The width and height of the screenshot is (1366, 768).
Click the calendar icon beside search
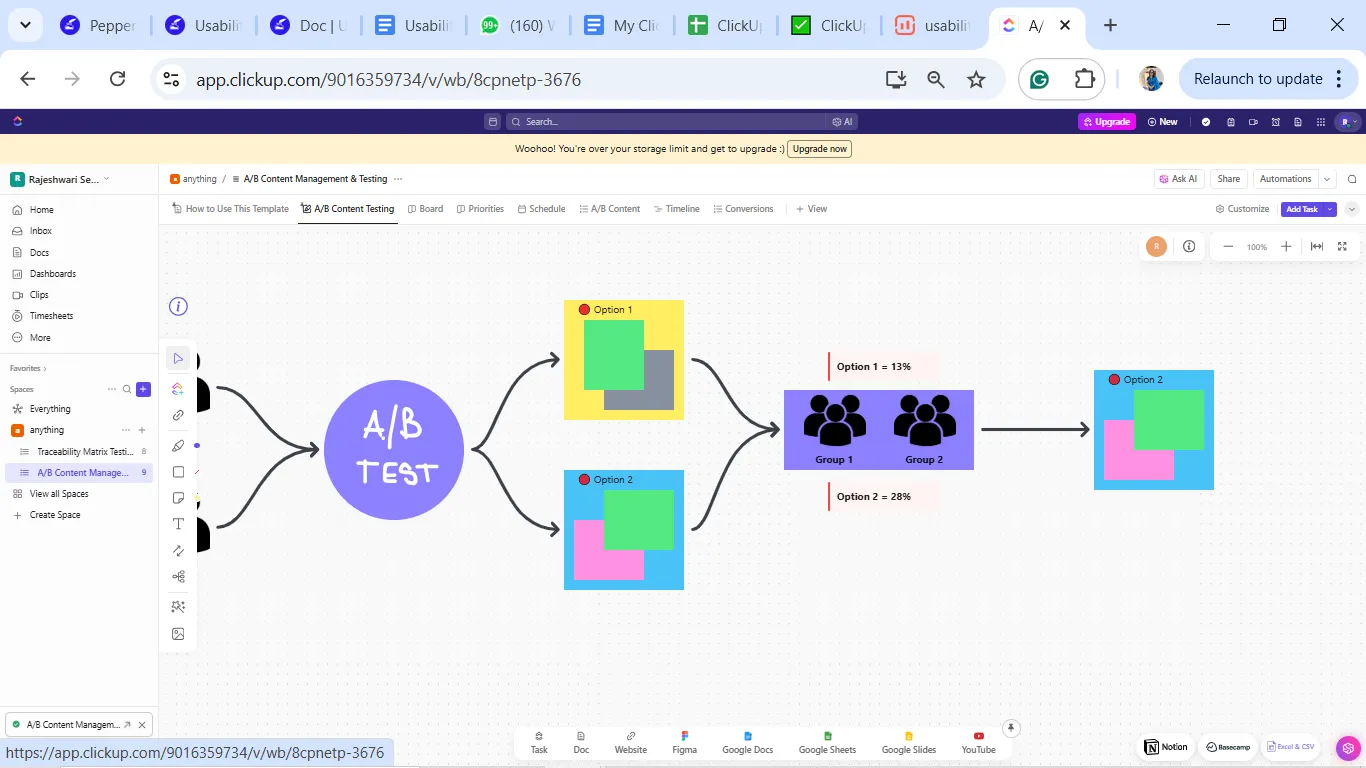(x=492, y=122)
